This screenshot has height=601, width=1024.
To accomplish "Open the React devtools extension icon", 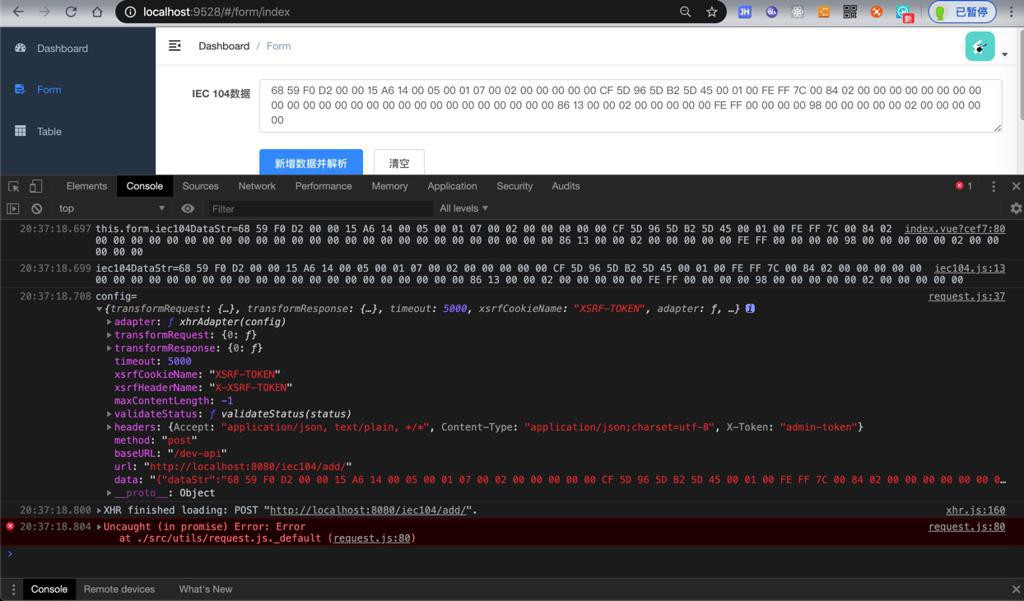I will point(797,12).
